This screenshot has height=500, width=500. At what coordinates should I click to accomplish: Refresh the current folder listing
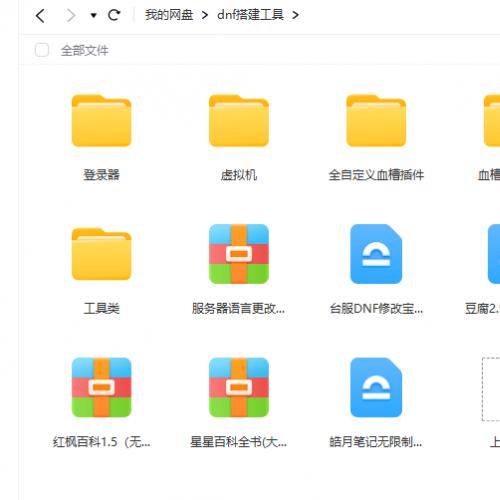pos(114,15)
